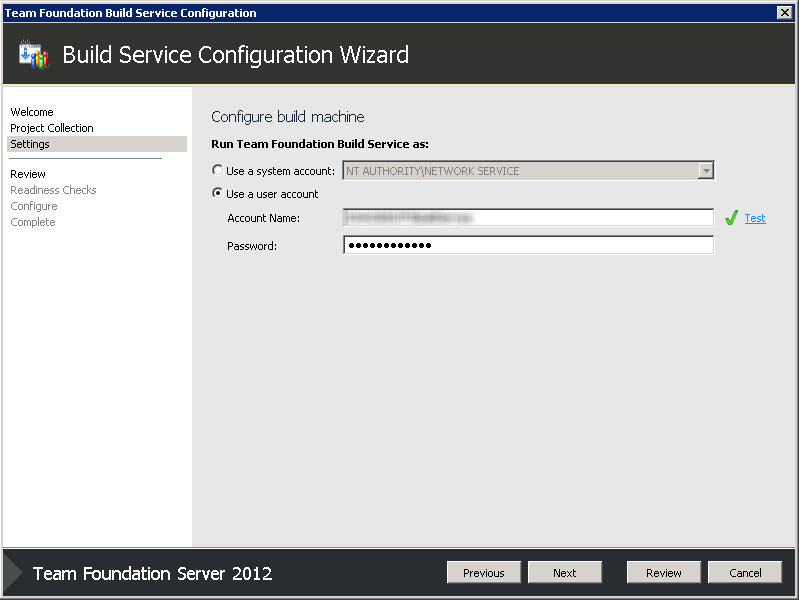Go to the Welcome step
Viewport: 799px width, 600px height.
point(32,112)
